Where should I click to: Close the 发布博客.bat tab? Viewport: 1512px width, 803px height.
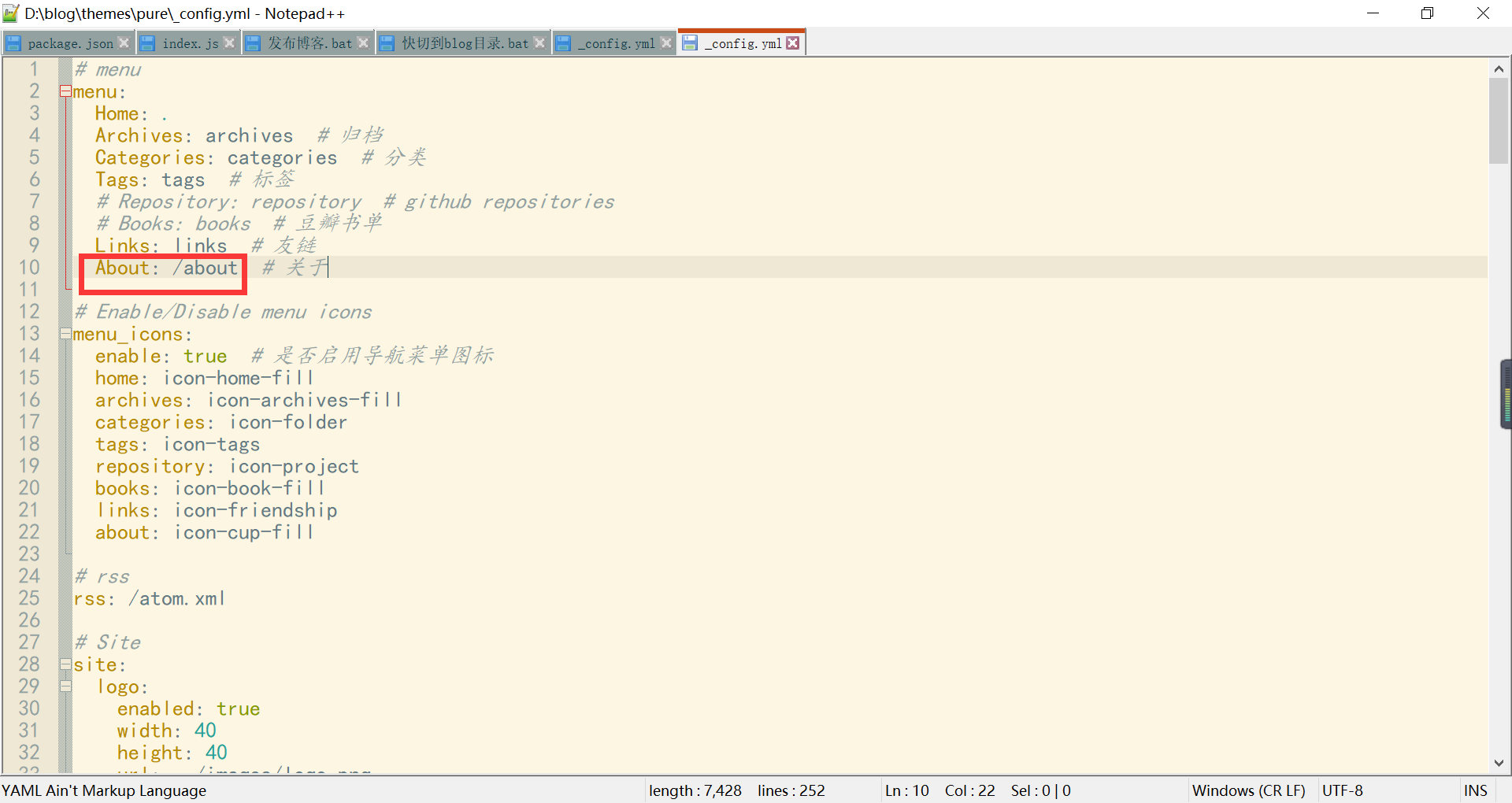363,43
